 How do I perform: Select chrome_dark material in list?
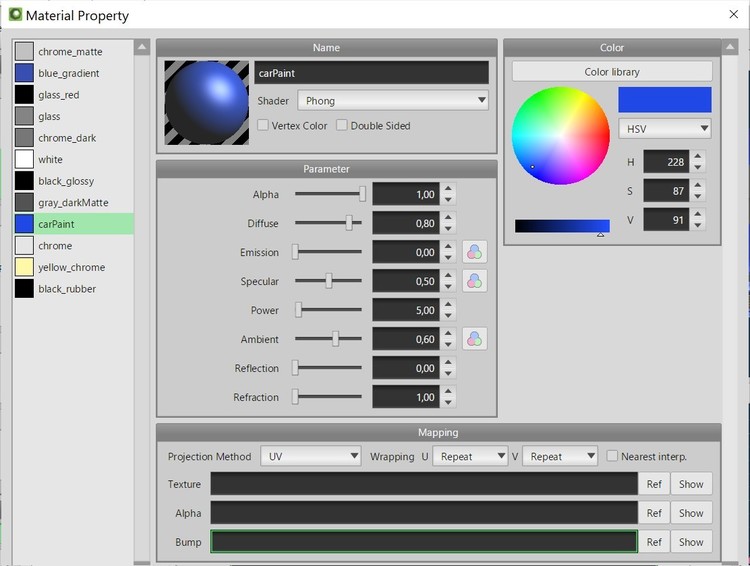pos(74,138)
